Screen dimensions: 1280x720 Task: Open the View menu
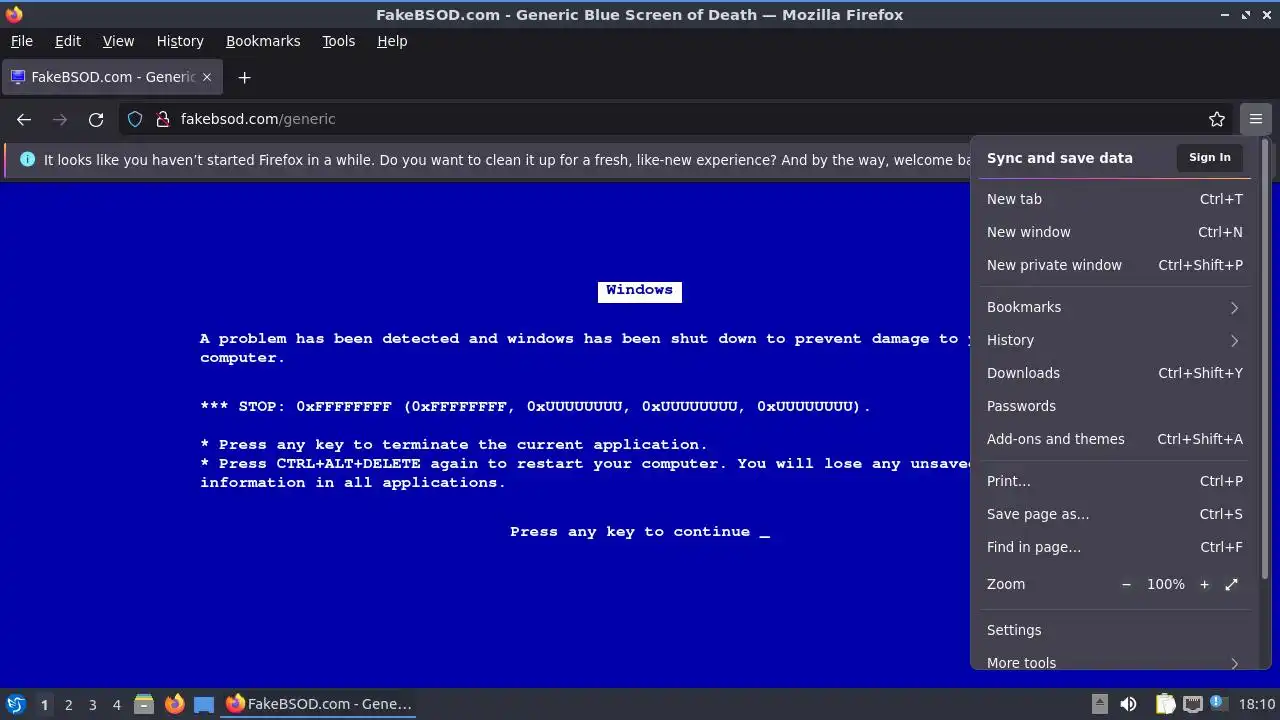click(x=118, y=41)
